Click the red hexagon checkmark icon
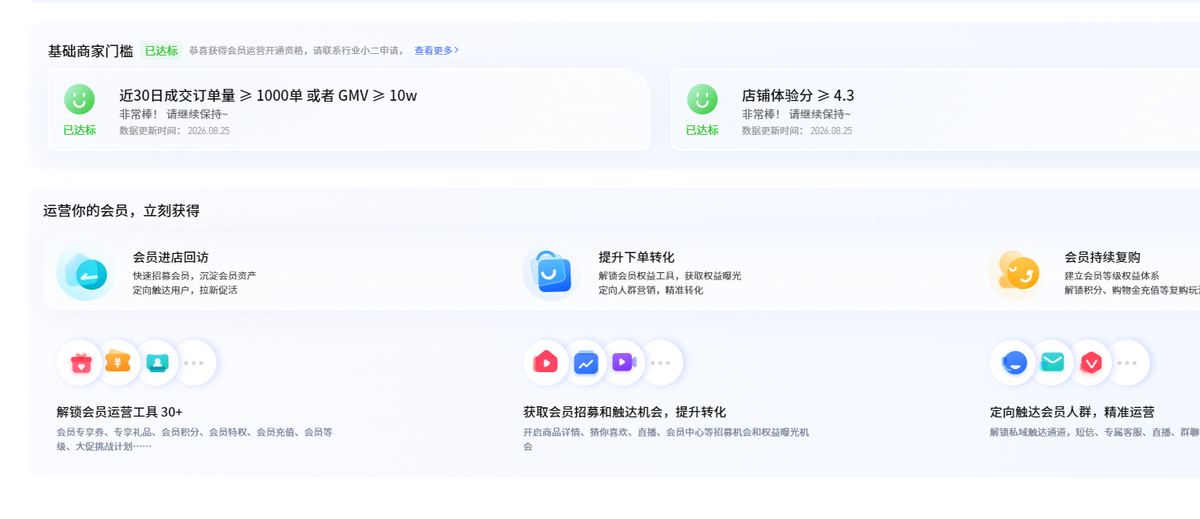1200x519 pixels. click(1091, 363)
